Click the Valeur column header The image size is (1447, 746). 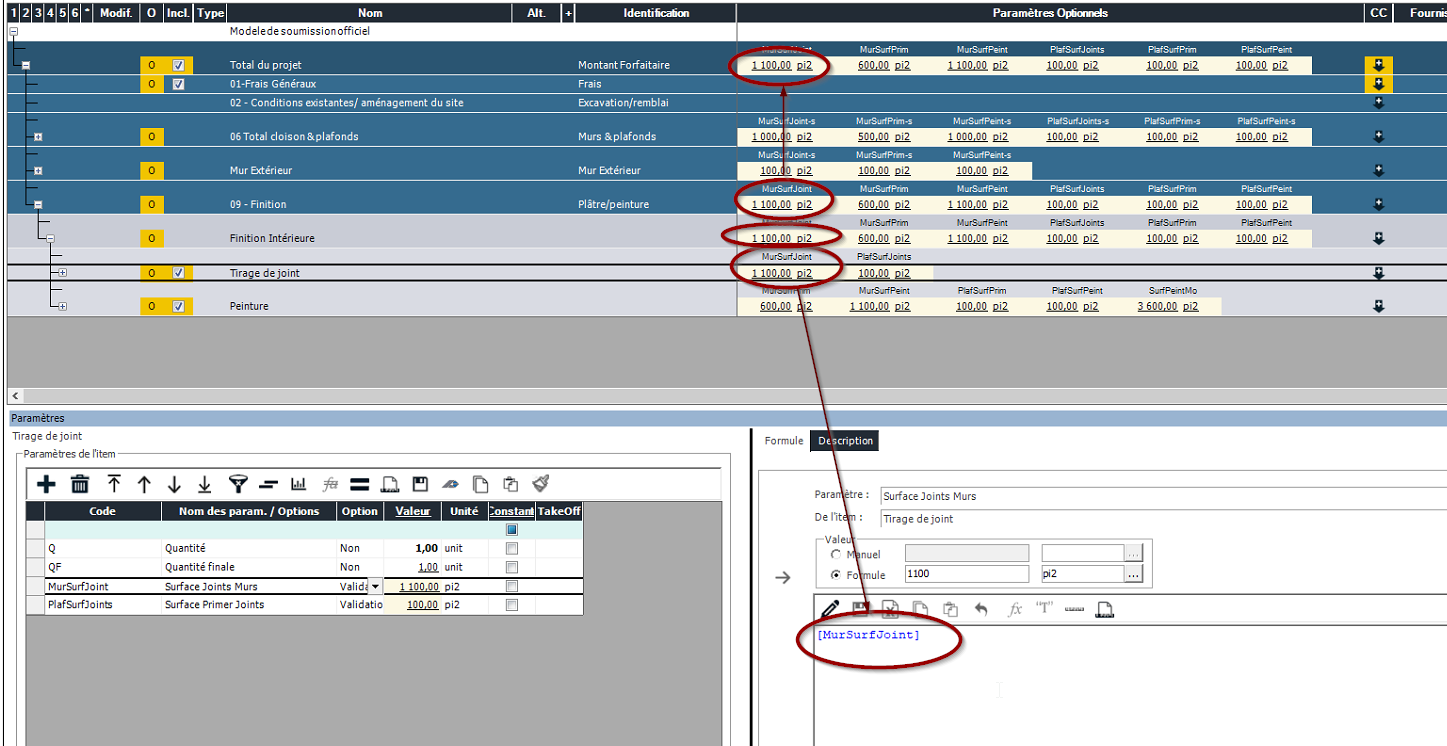412,511
